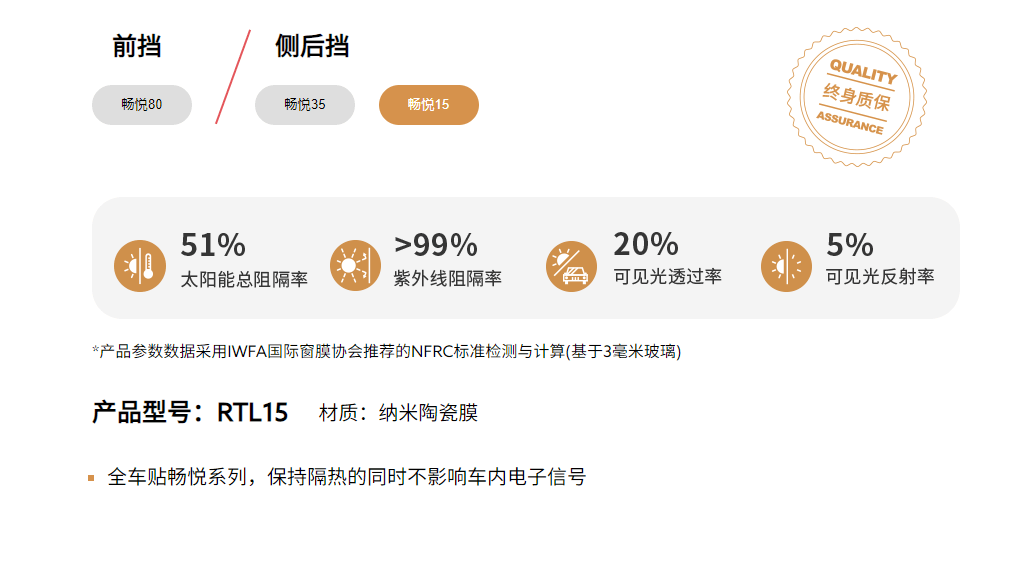Click the visible light reflectance icon
Image resolution: width=1013 pixels, height=587 pixels.
pos(786,266)
